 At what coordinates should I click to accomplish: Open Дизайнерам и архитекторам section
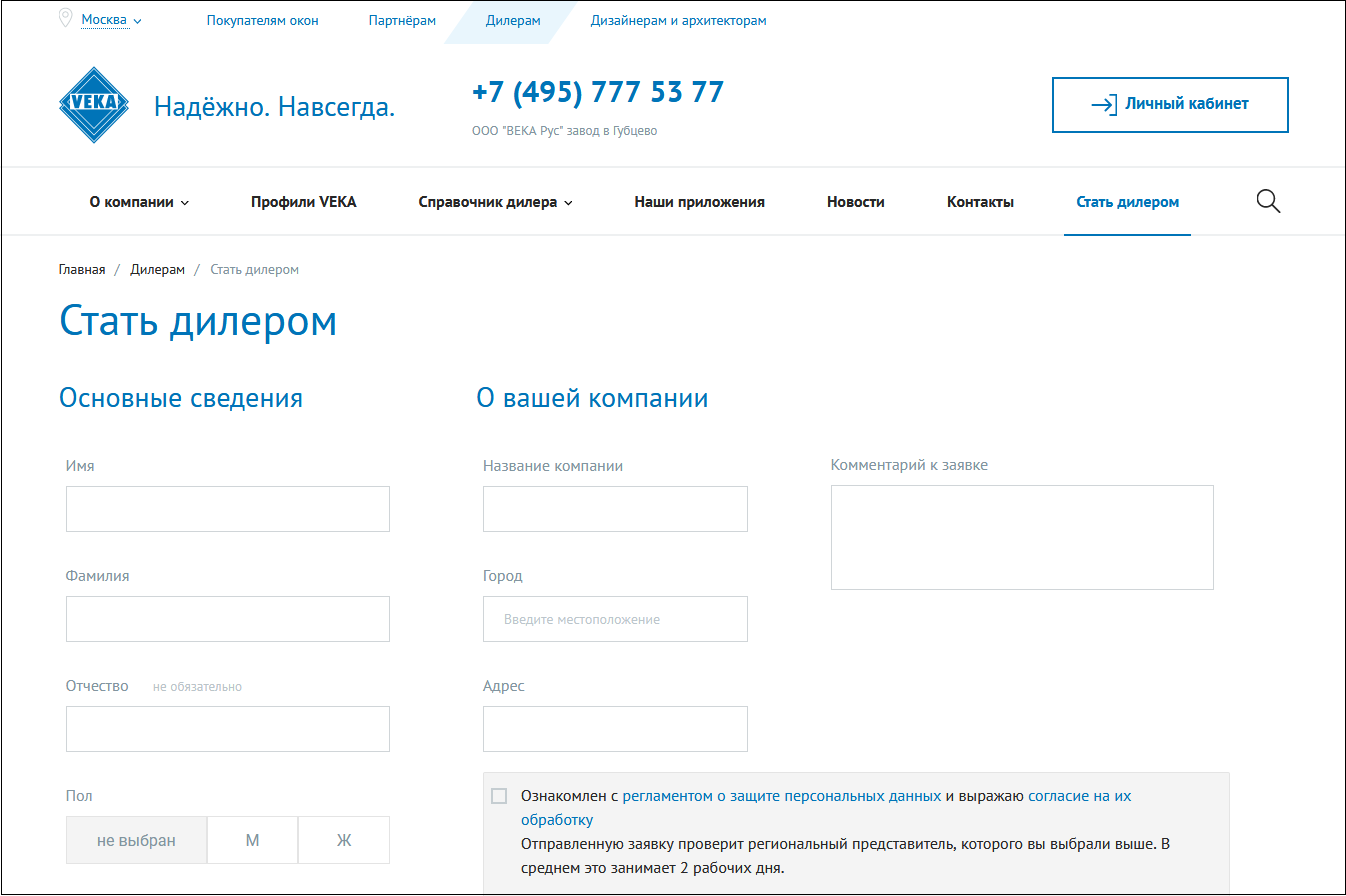click(x=678, y=20)
